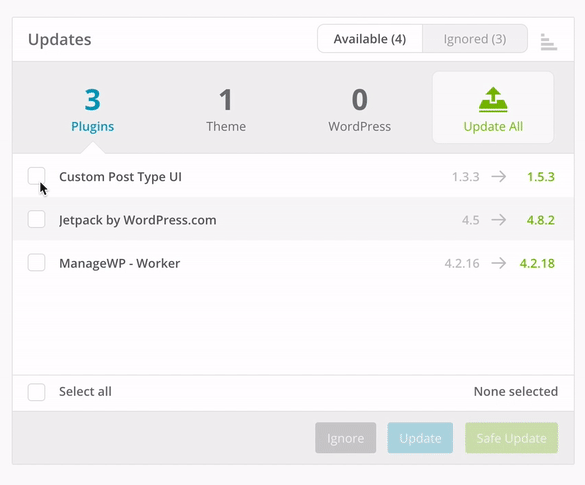Click the arrow beside Jetpack version 4.5
Screen dimensions: 585x485
pos(498,220)
